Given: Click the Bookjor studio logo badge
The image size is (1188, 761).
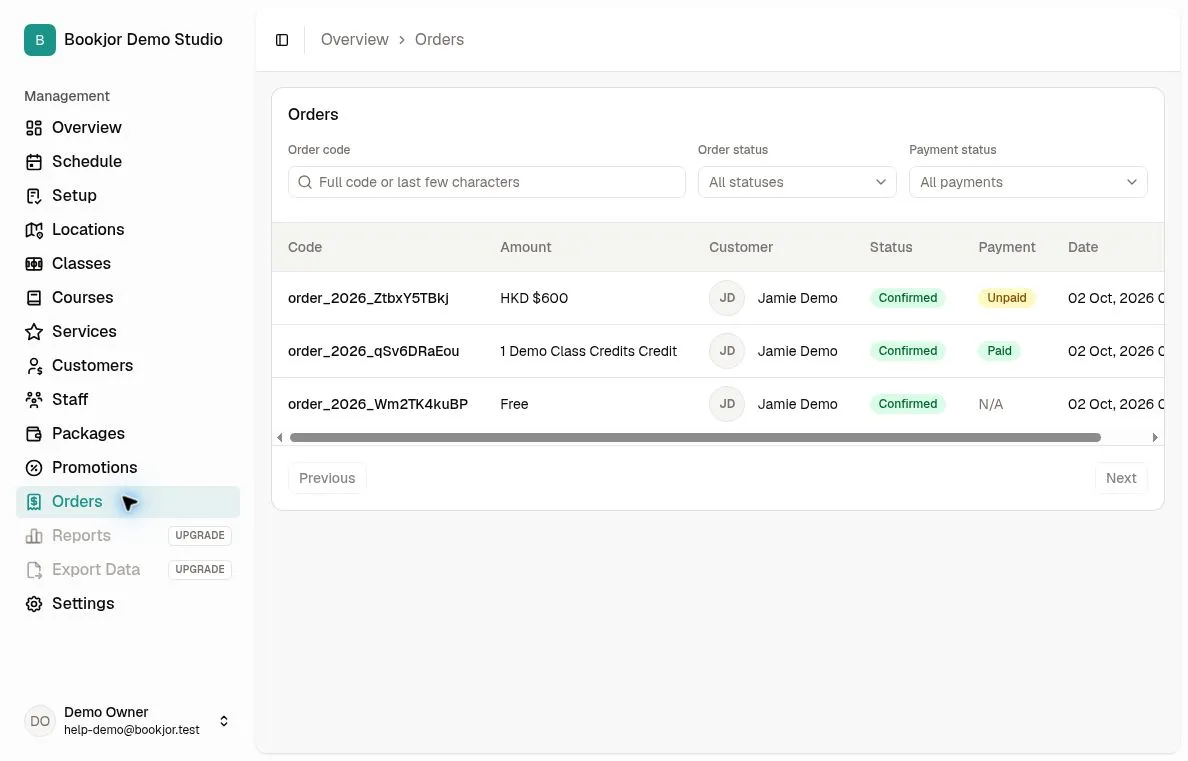Looking at the screenshot, I should point(40,40).
